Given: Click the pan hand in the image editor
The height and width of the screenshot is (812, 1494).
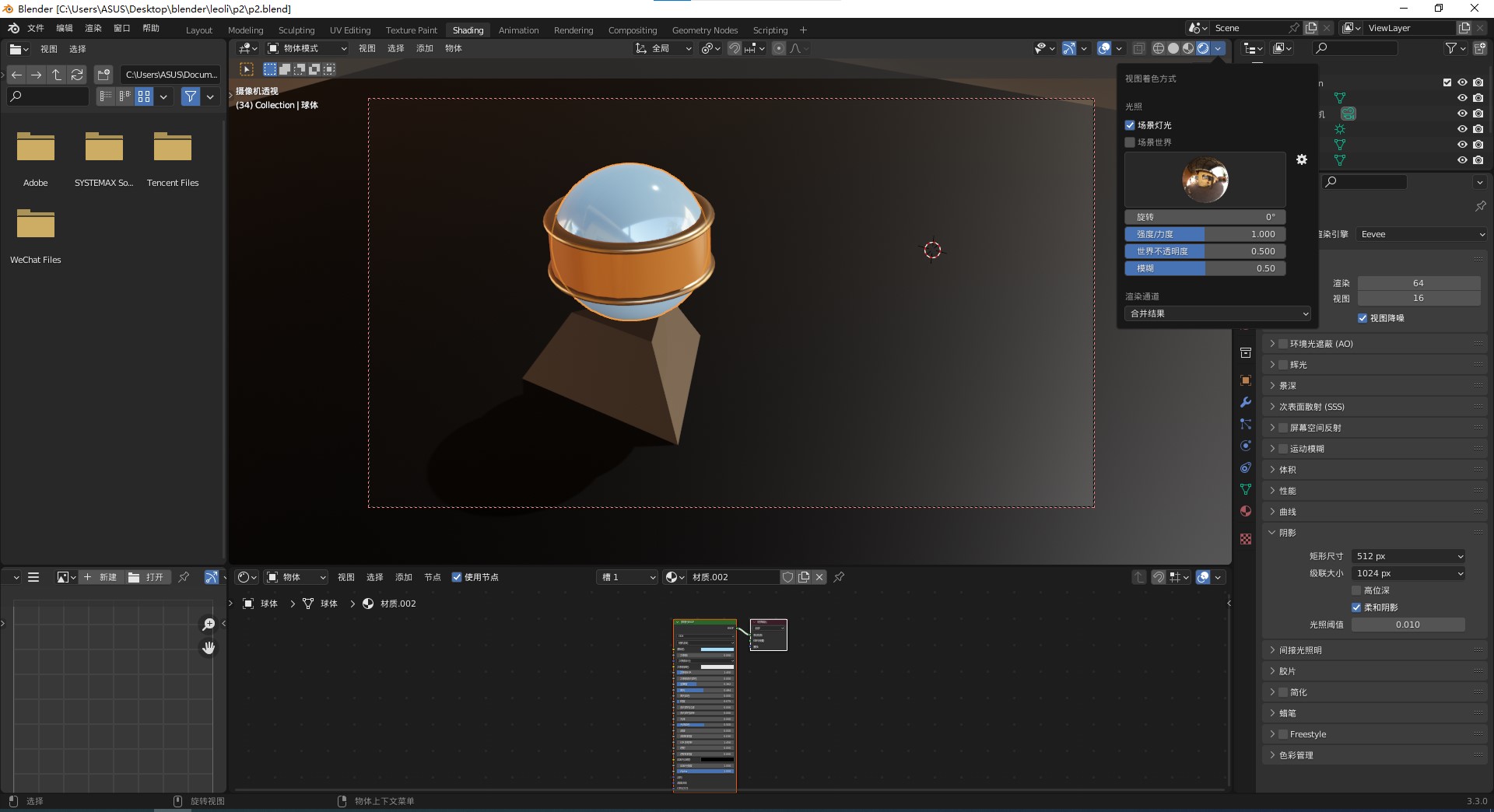Looking at the screenshot, I should click(x=209, y=648).
